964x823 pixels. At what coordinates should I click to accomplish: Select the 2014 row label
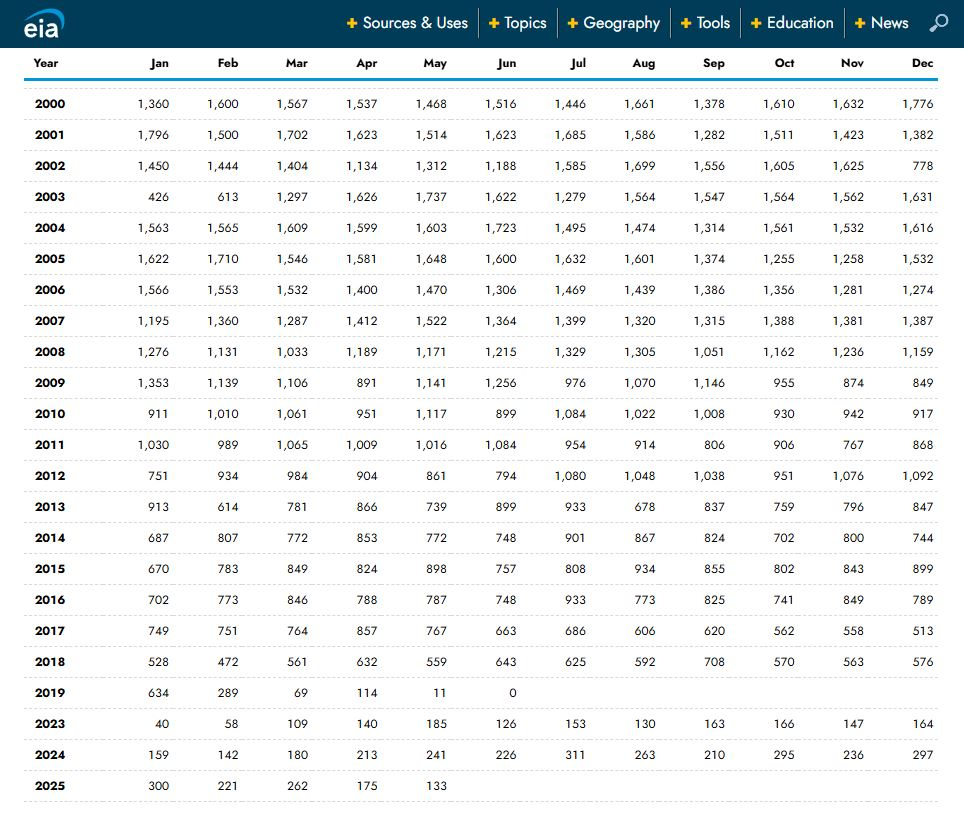pos(50,538)
